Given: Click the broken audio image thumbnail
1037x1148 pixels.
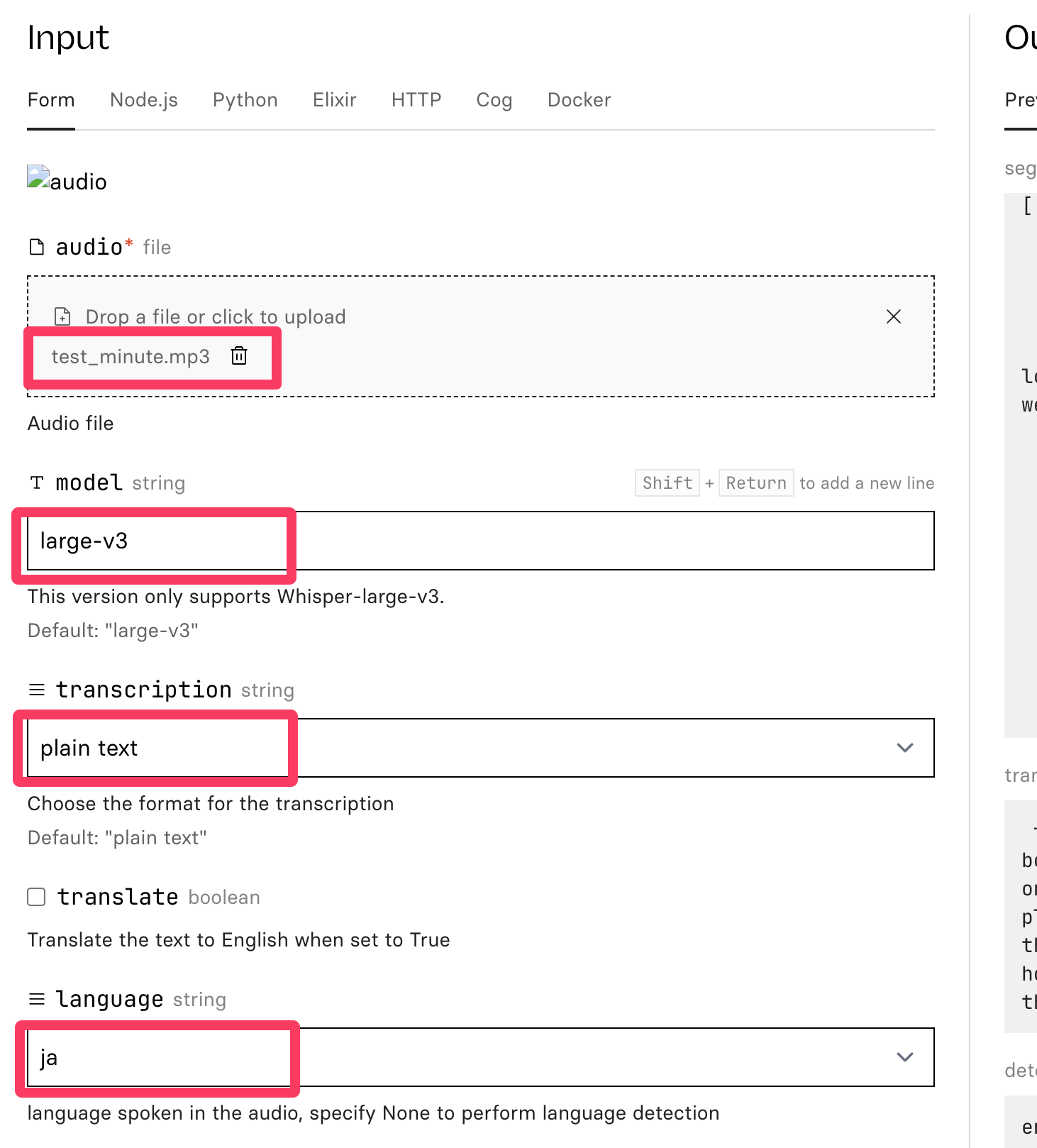Looking at the screenshot, I should [x=38, y=178].
